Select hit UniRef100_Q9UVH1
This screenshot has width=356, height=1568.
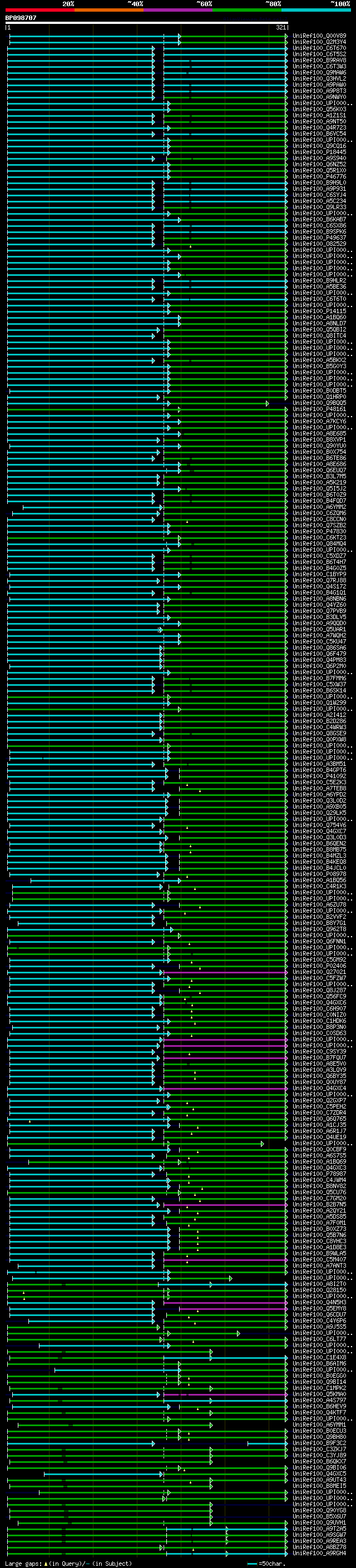(x=319, y=1522)
